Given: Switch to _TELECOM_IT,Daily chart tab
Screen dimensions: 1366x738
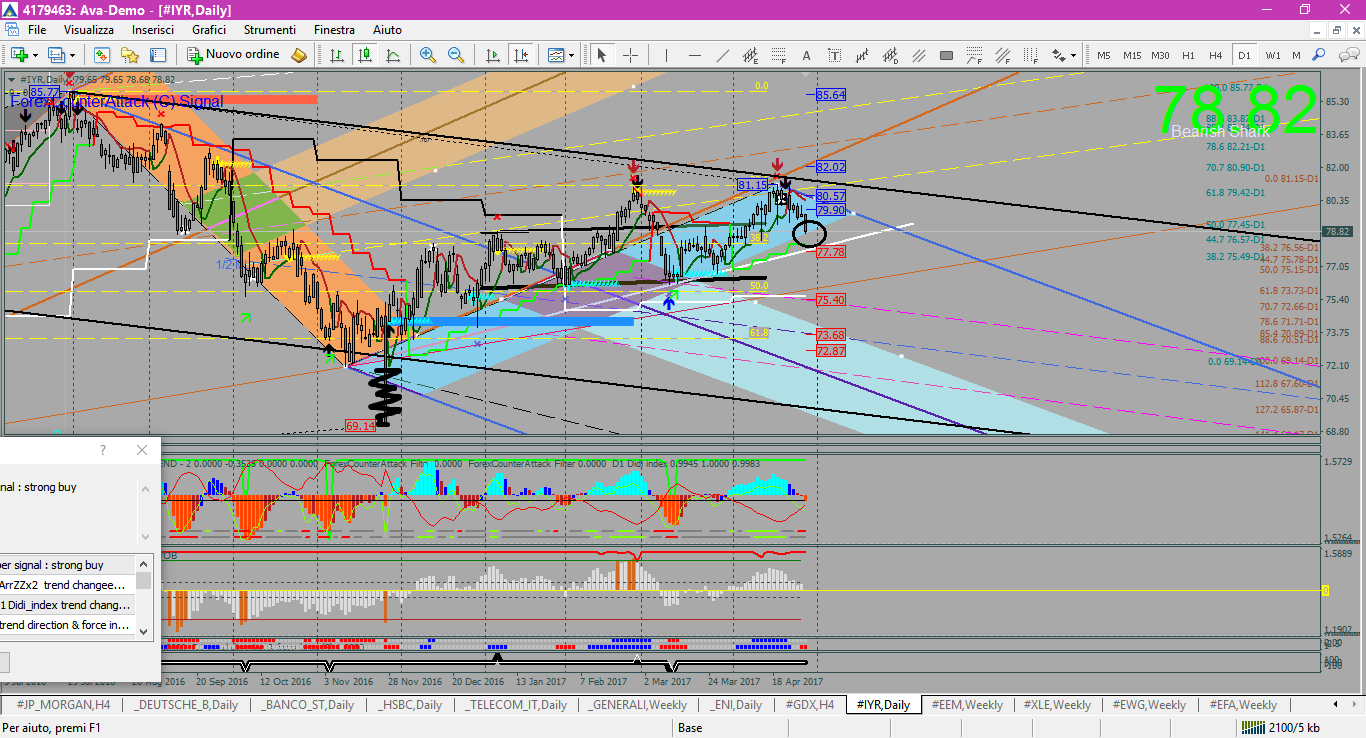Looking at the screenshot, I should pos(514,705).
